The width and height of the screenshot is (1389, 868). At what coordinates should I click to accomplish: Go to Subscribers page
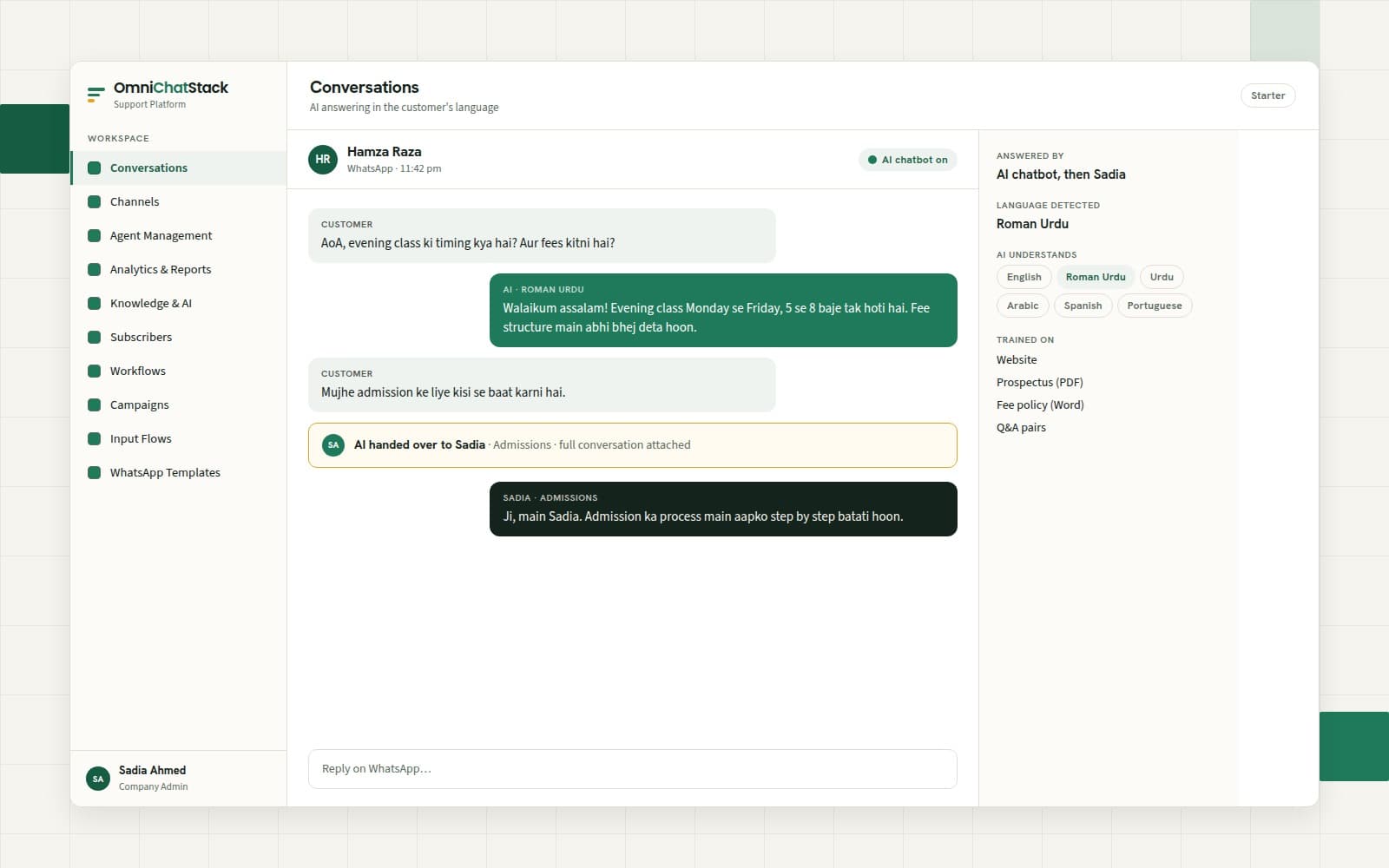[x=179, y=338]
